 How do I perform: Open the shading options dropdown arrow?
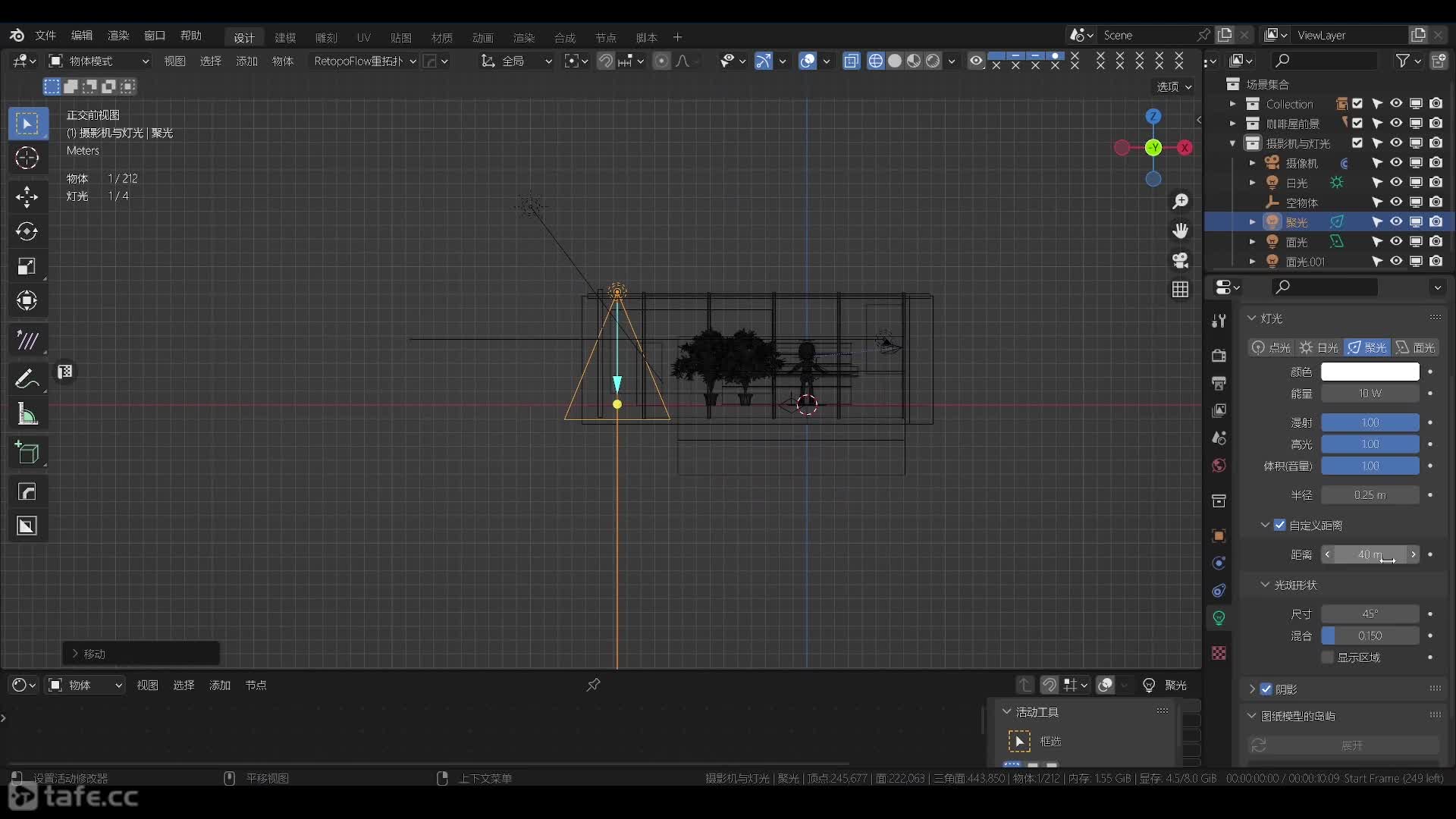point(952,61)
